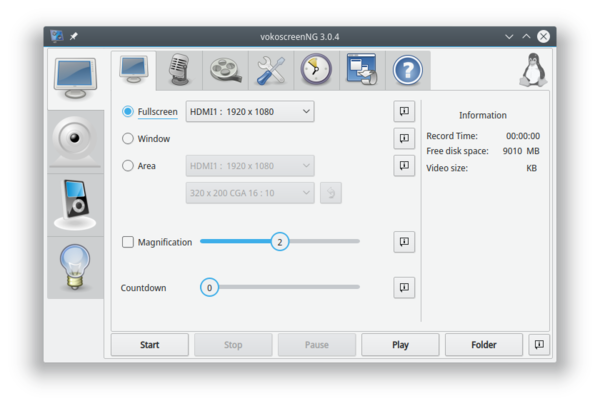Click the Information heading

coord(483,115)
